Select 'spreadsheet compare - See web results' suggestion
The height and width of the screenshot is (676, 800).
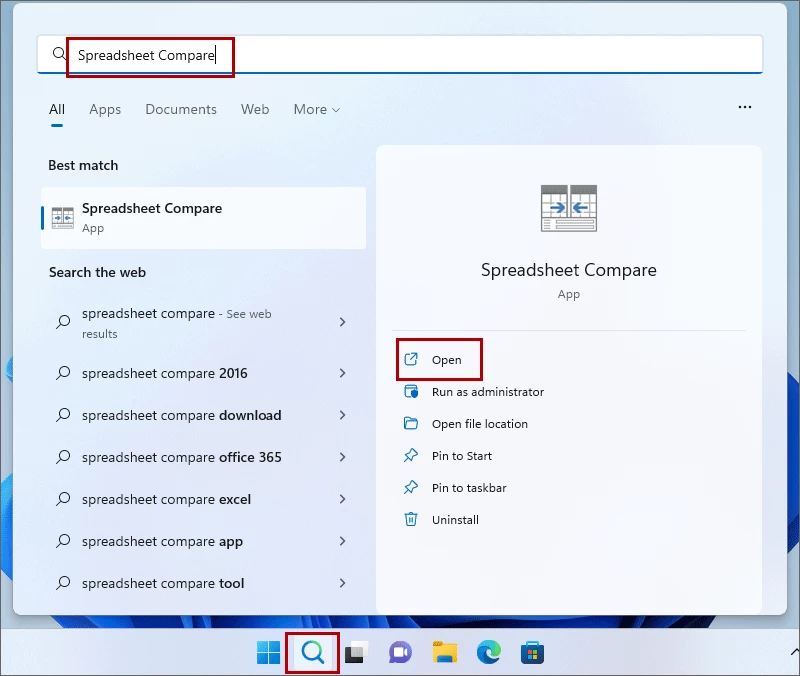point(204,322)
